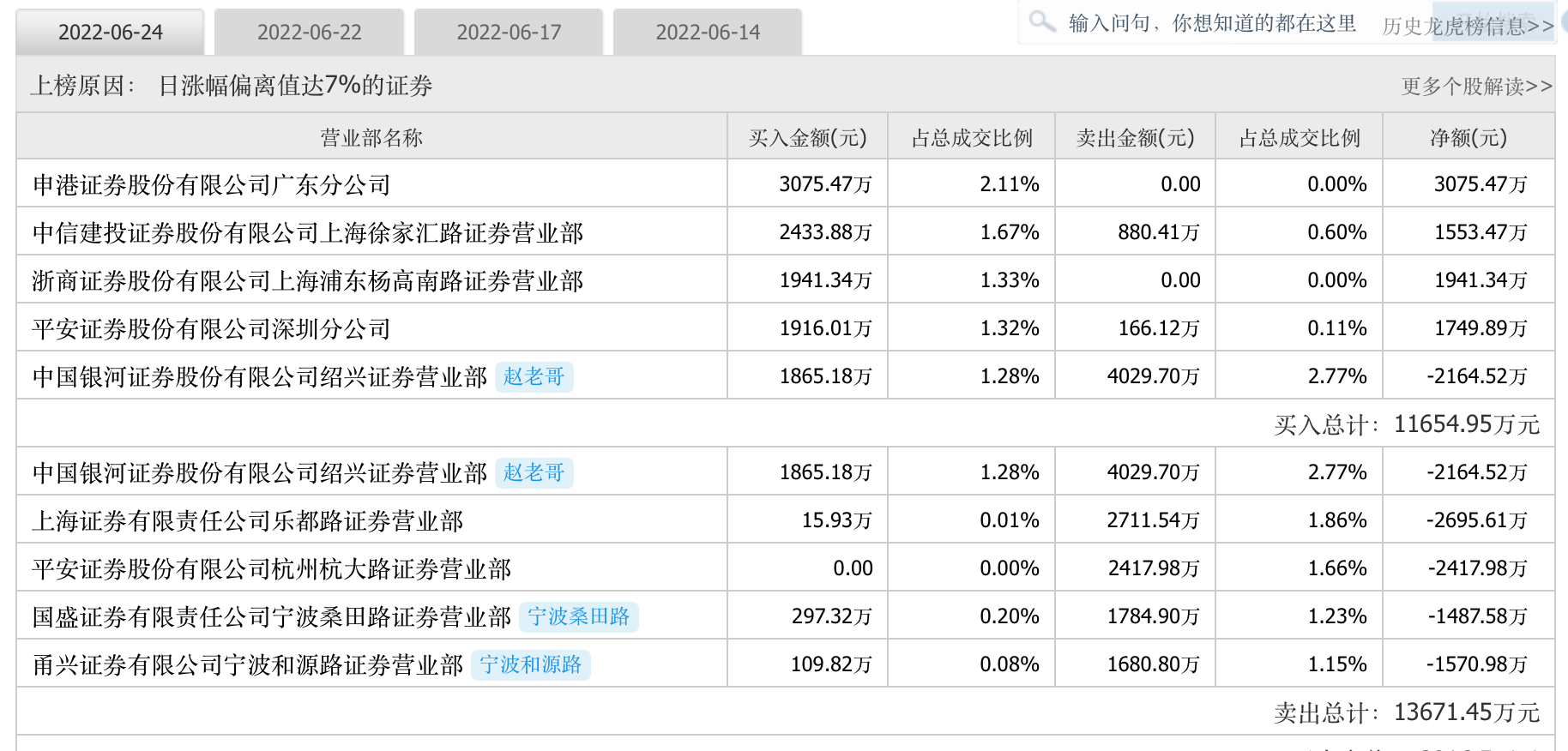Click the magnifier search icon

[x=1042, y=21]
